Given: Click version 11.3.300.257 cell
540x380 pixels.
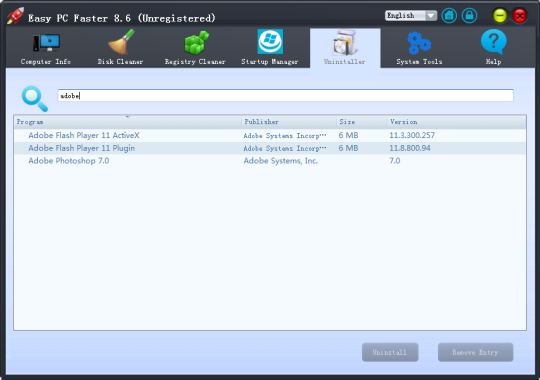Looking at the screenshot, I should click(x=412, y=135).
